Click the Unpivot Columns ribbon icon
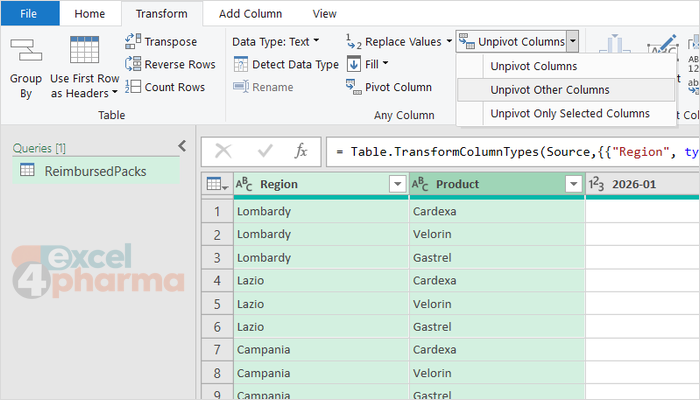 [467, 41]
